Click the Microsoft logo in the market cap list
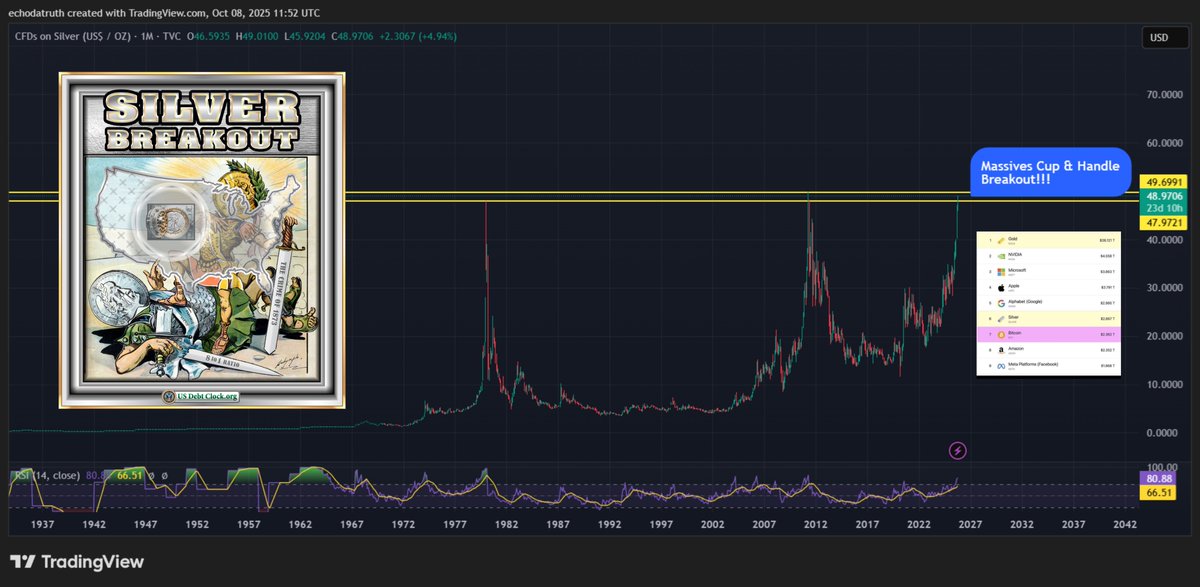Image resolution: width=1200 pixels, height=587 pixels. [x=1001, y=272]
